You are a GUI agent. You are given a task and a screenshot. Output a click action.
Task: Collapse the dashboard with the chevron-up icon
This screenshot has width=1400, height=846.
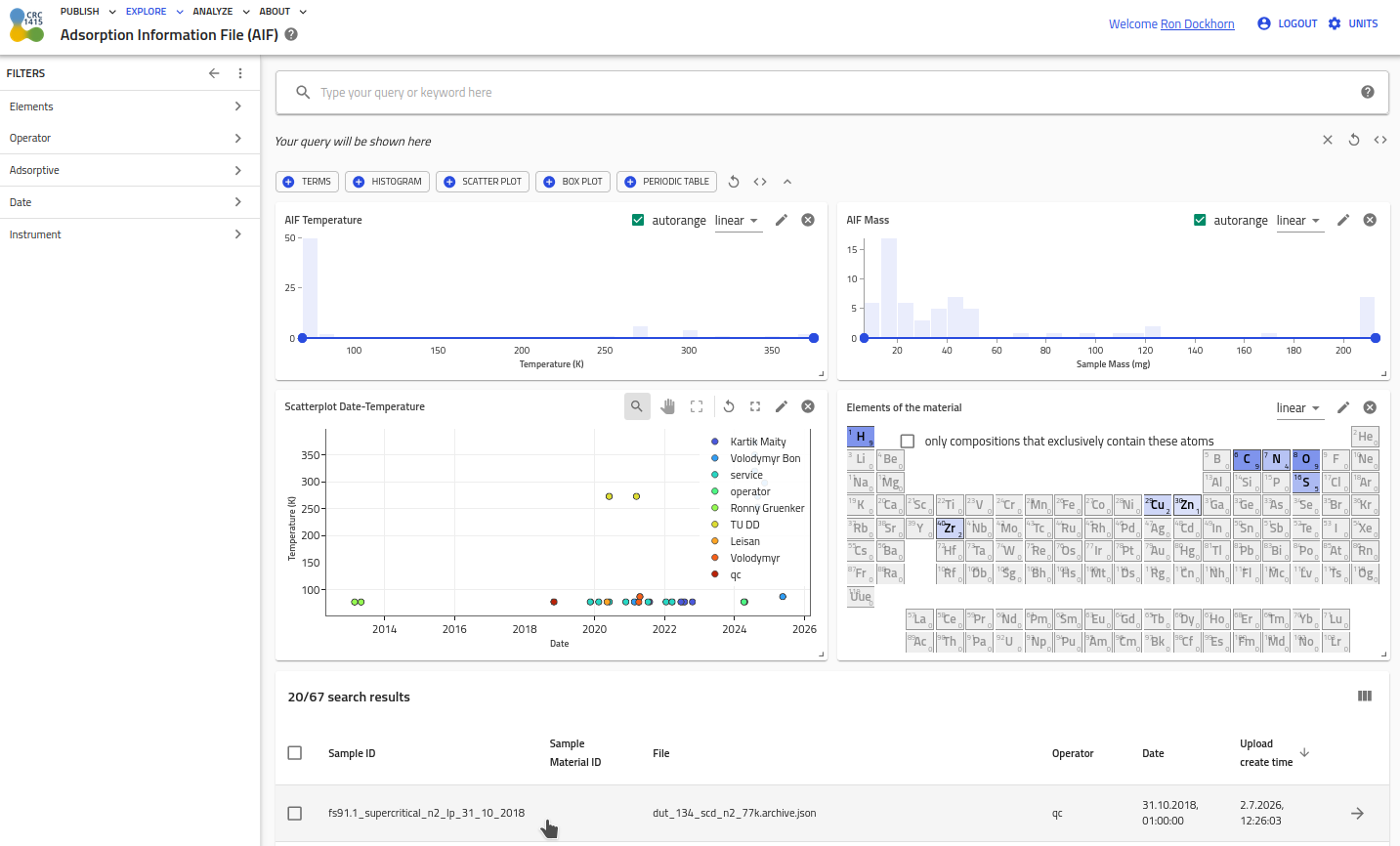click(x=787, y=182)
